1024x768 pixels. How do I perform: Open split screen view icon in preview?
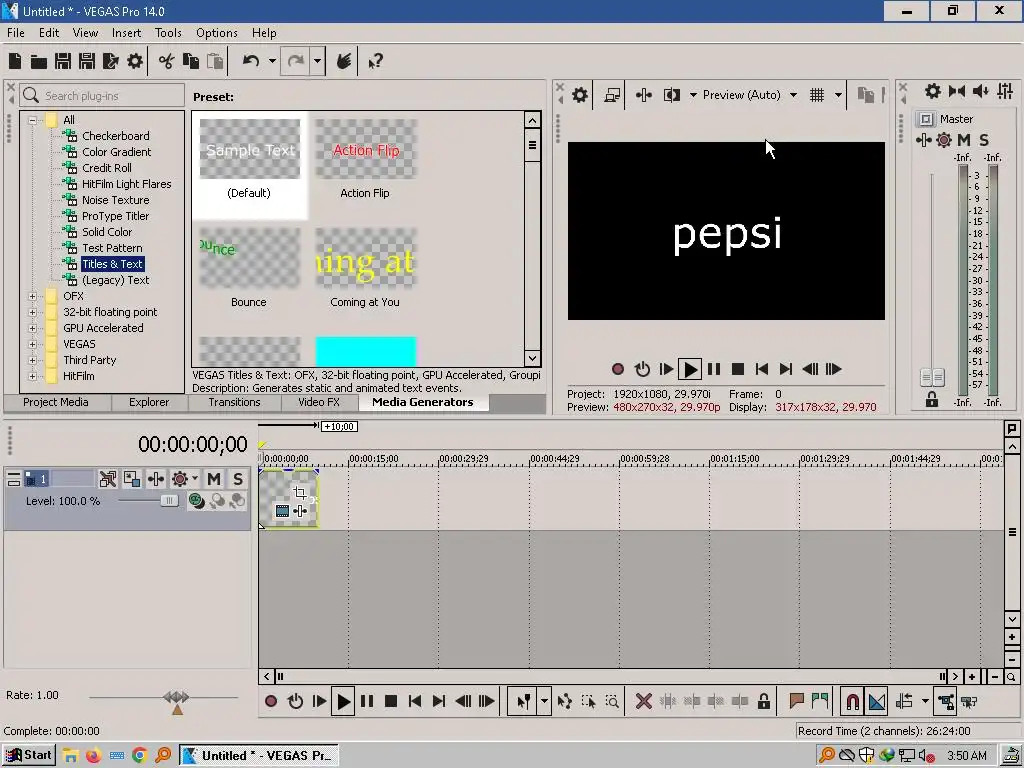671,95
